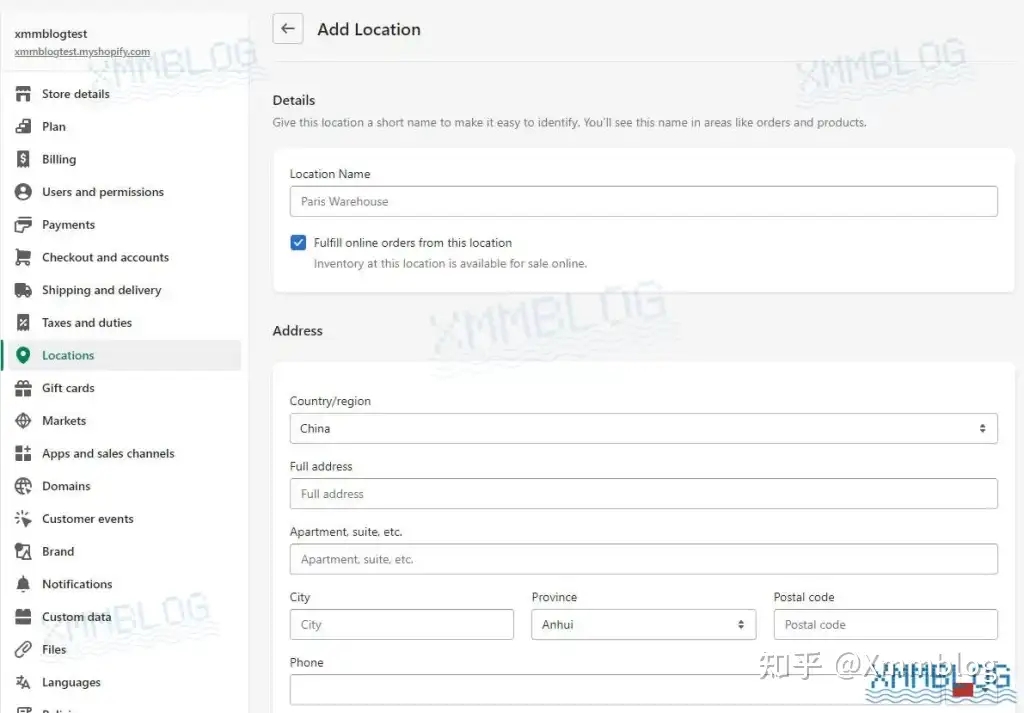Click the Files paperclip icon
This screenshot has width=1024, height=713.
(24, 649)
